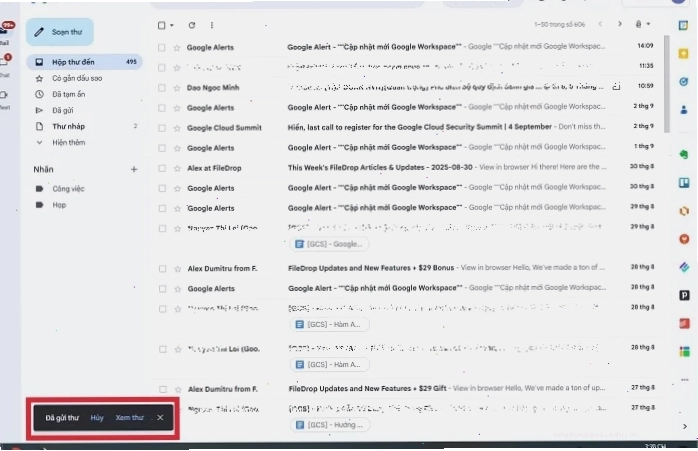Select checkbox for 11:35 email
This screenshot has height=451, width=698.
162,68
